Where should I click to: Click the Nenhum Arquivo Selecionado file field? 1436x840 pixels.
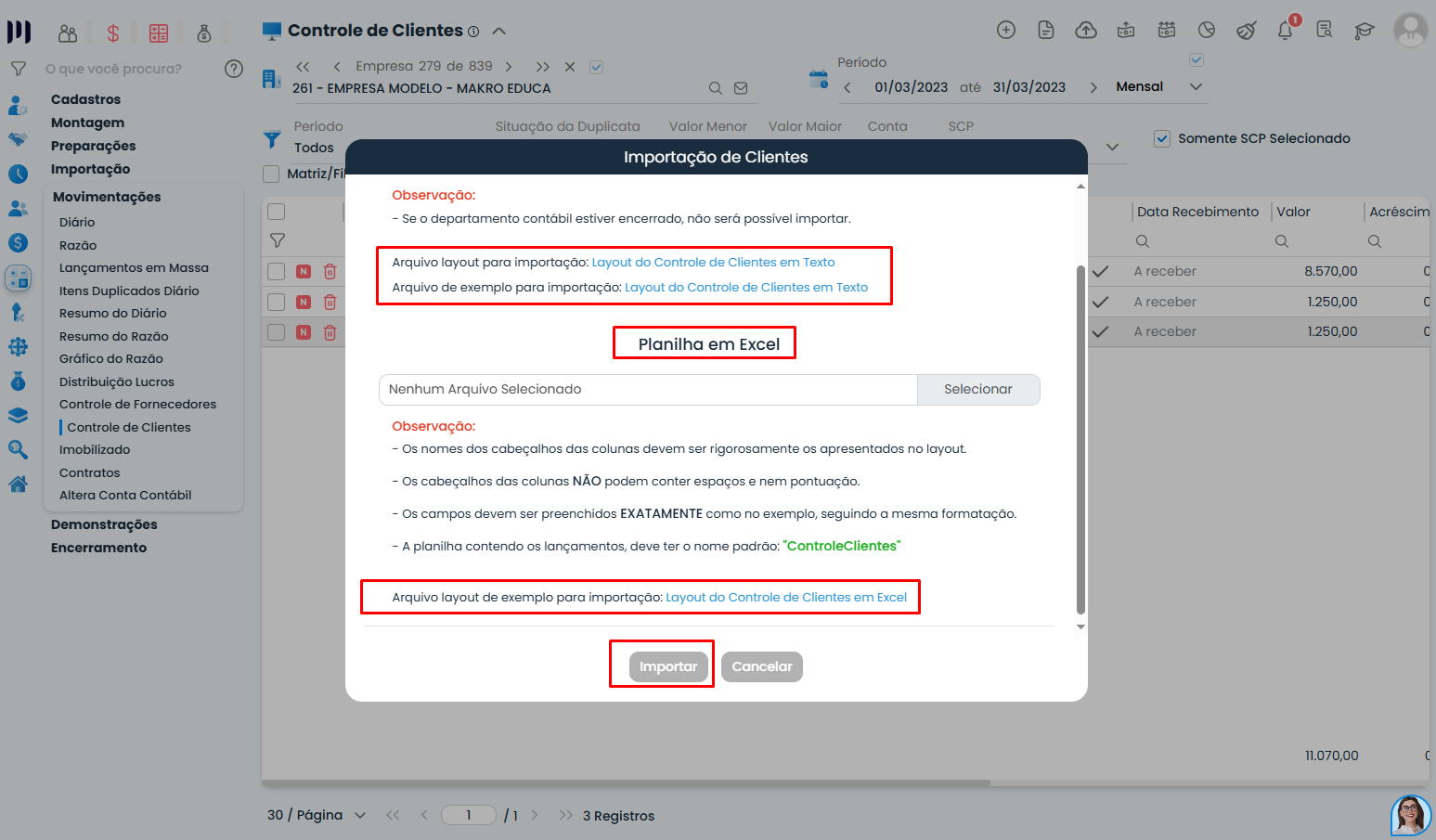coord(648,390)
